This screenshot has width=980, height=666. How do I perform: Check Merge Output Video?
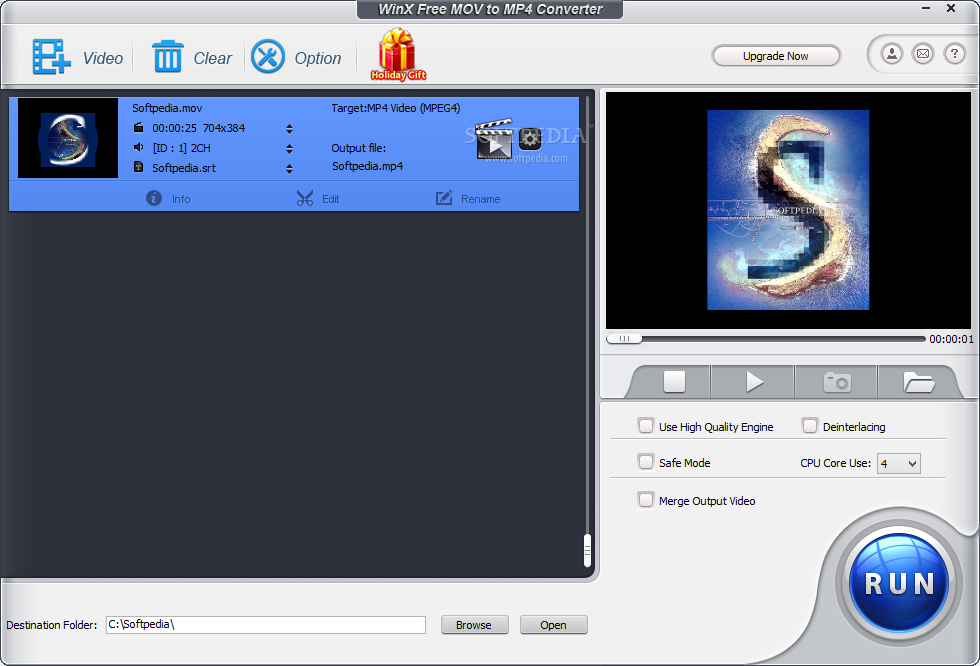pyautogui.click(x=646, y=500)
